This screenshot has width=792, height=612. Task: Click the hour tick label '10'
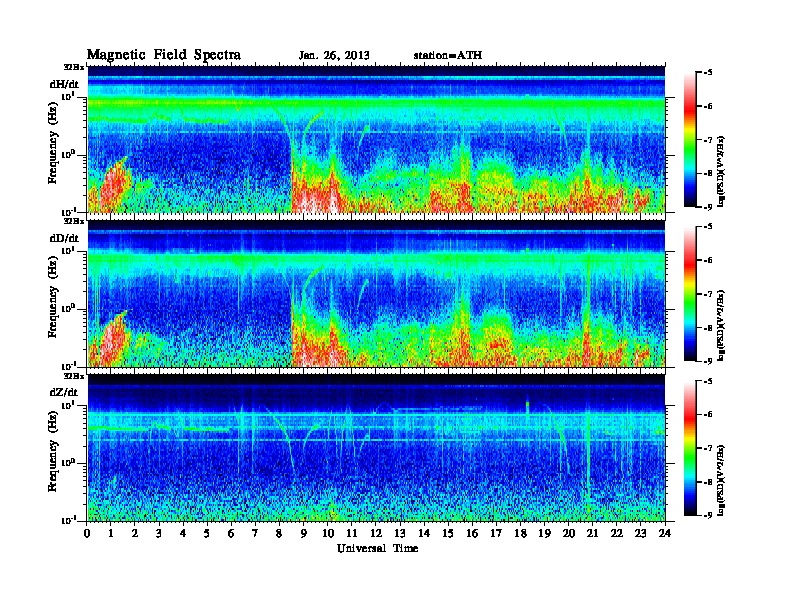pos(328,533)
